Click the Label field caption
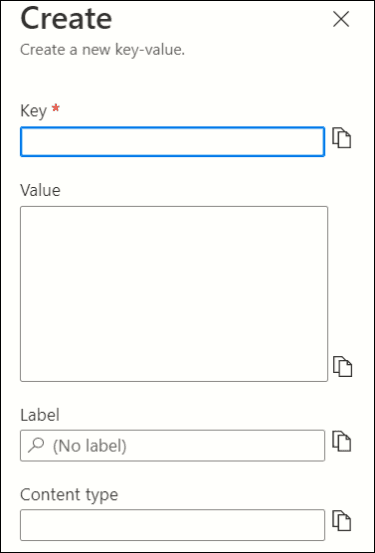The width and height of the screenshot is (375, 553). pos(40,415)
